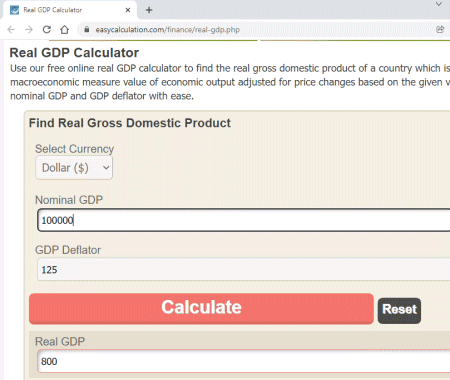Focus the easycalculation.com address bar
This screenshot has width=450, height=380.
tap(260, 29)
